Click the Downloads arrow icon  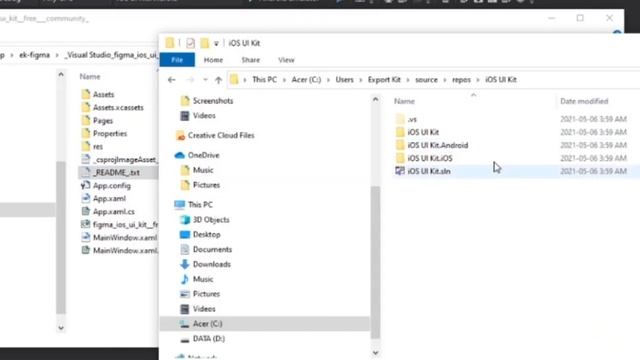pos(185,264)
